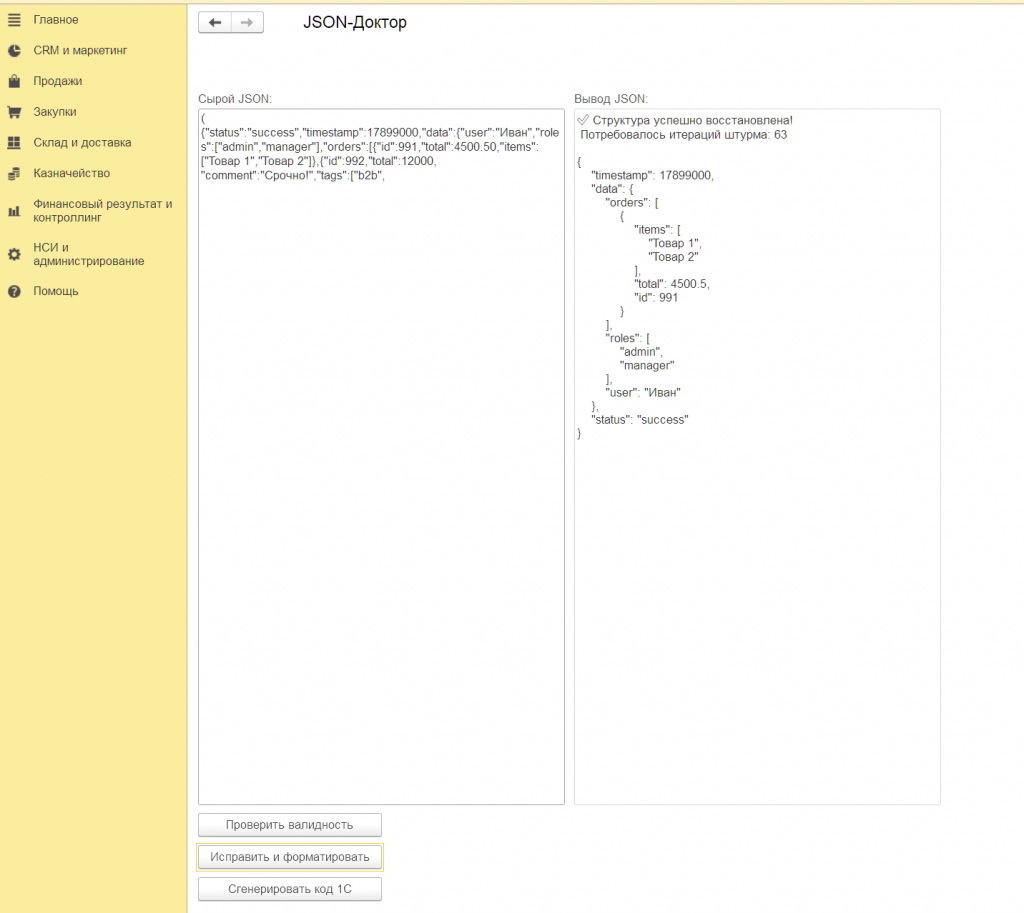Click the Помощь question mark icon
The height and width of the screenshot is (913, 1024).
click(x=14, y=291)
